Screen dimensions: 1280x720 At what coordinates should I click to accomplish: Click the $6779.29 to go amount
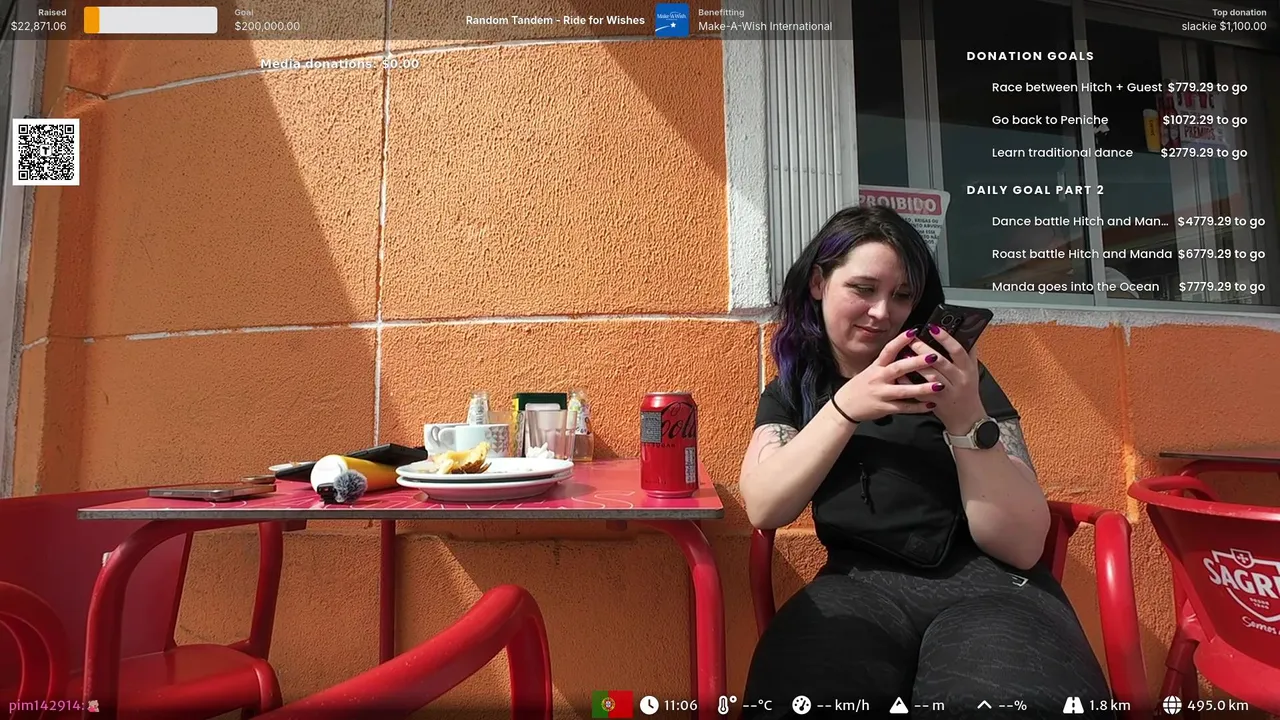coord(1221,254)
